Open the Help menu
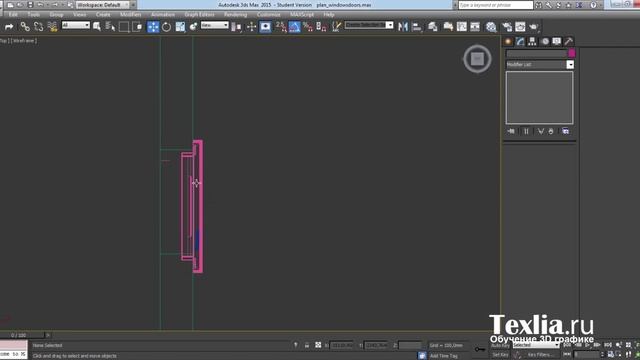 click(x=329, y=15)
